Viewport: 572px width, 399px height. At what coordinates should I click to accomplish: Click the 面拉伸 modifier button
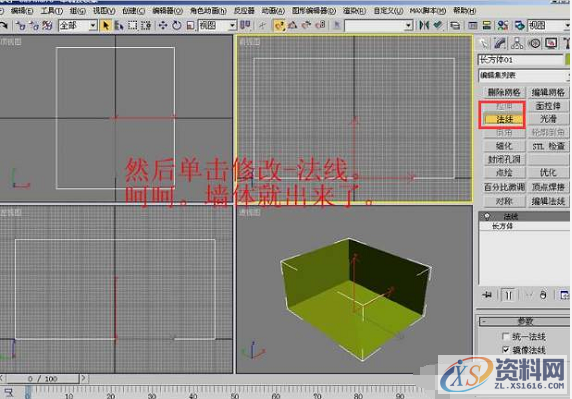(548, 106)
